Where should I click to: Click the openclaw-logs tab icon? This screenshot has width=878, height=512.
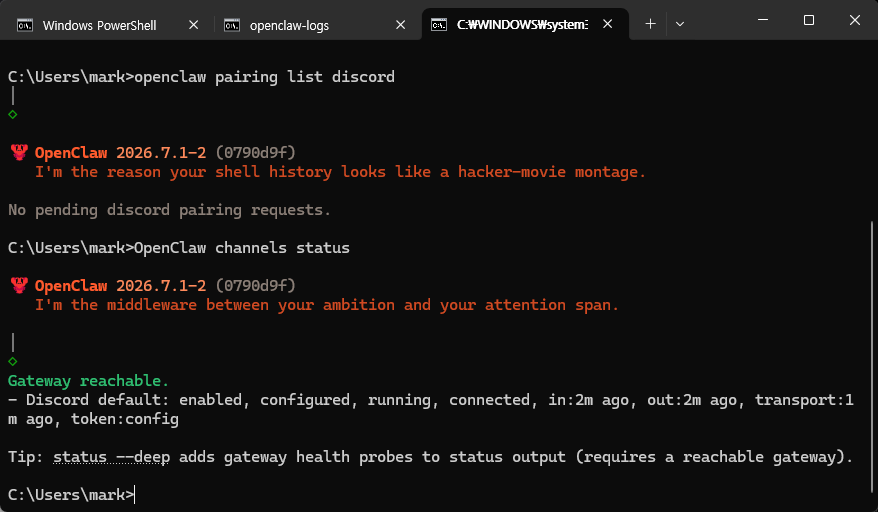pyautogui.click(x=232, y=25)
